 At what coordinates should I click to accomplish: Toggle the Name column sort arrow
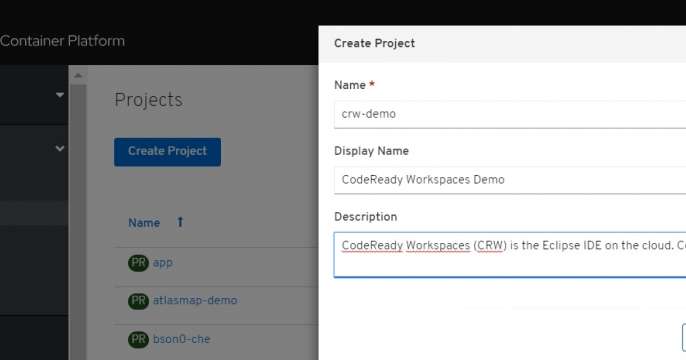180,222
